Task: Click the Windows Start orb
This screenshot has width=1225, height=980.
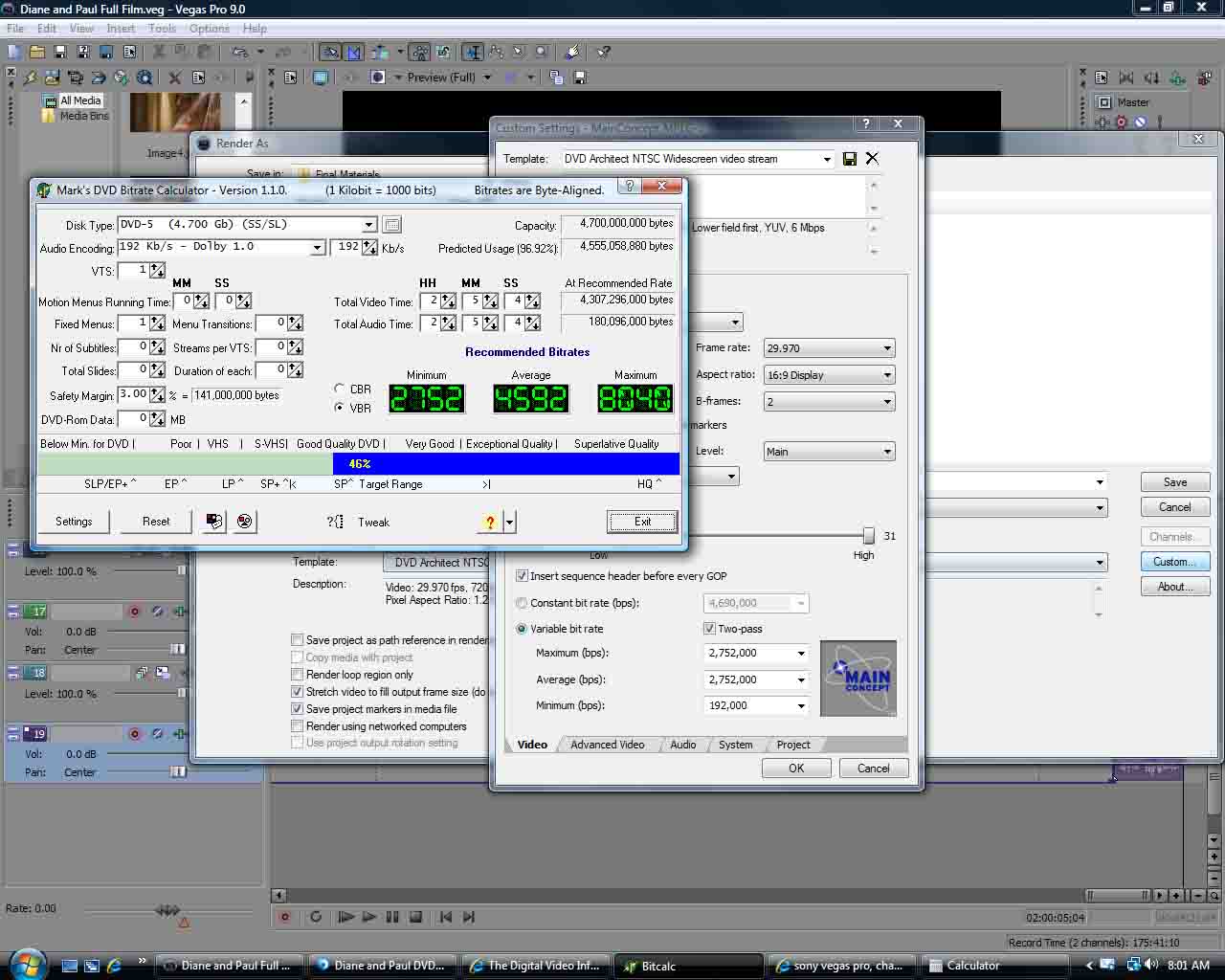Action: 26,963
